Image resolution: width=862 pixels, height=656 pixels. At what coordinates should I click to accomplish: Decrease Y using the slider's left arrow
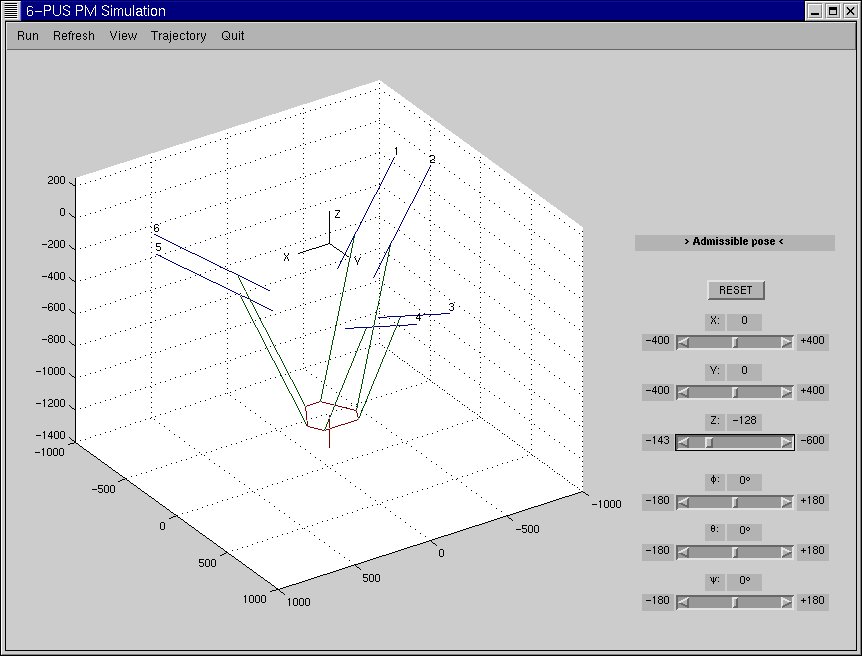[684, 391]
